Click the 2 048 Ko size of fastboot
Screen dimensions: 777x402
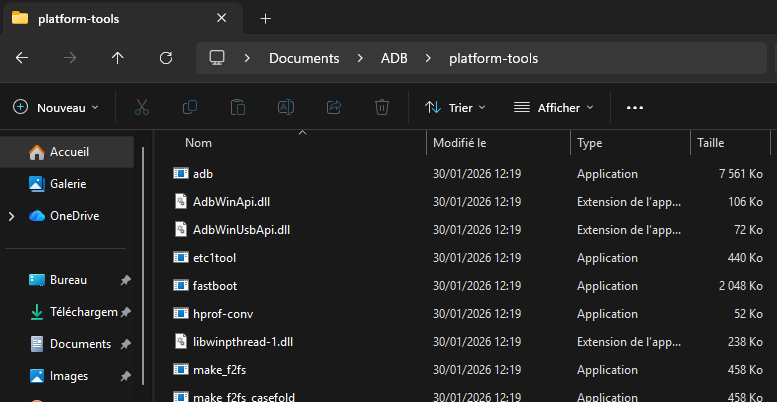(739, 286)
